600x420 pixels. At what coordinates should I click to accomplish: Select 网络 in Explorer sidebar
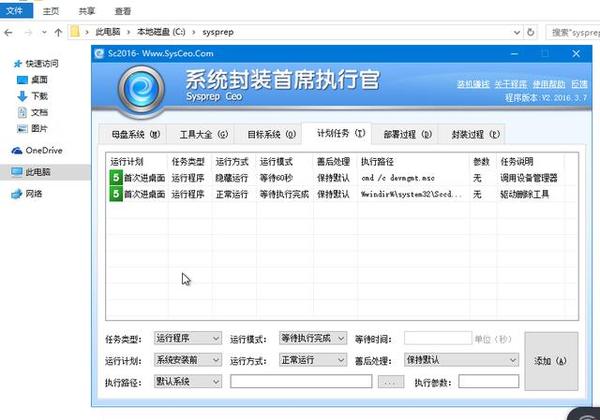tap(27, 194)
